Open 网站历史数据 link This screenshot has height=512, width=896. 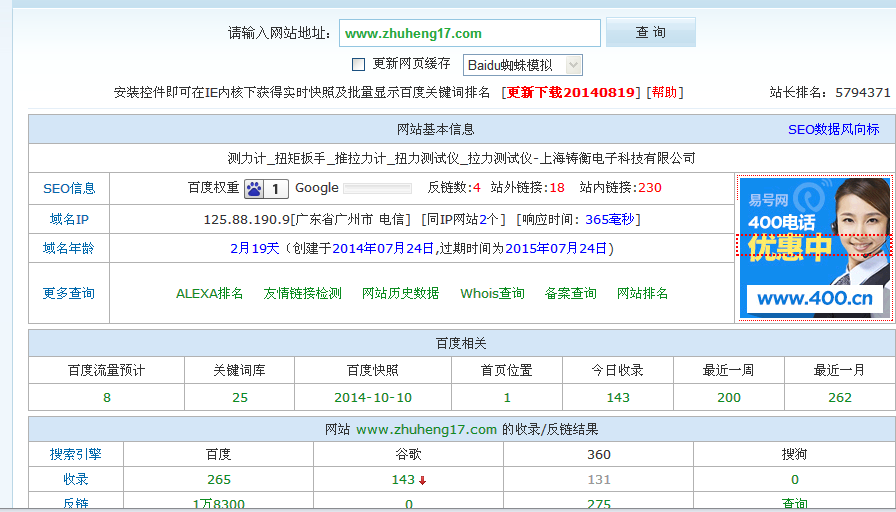[400, 293]
